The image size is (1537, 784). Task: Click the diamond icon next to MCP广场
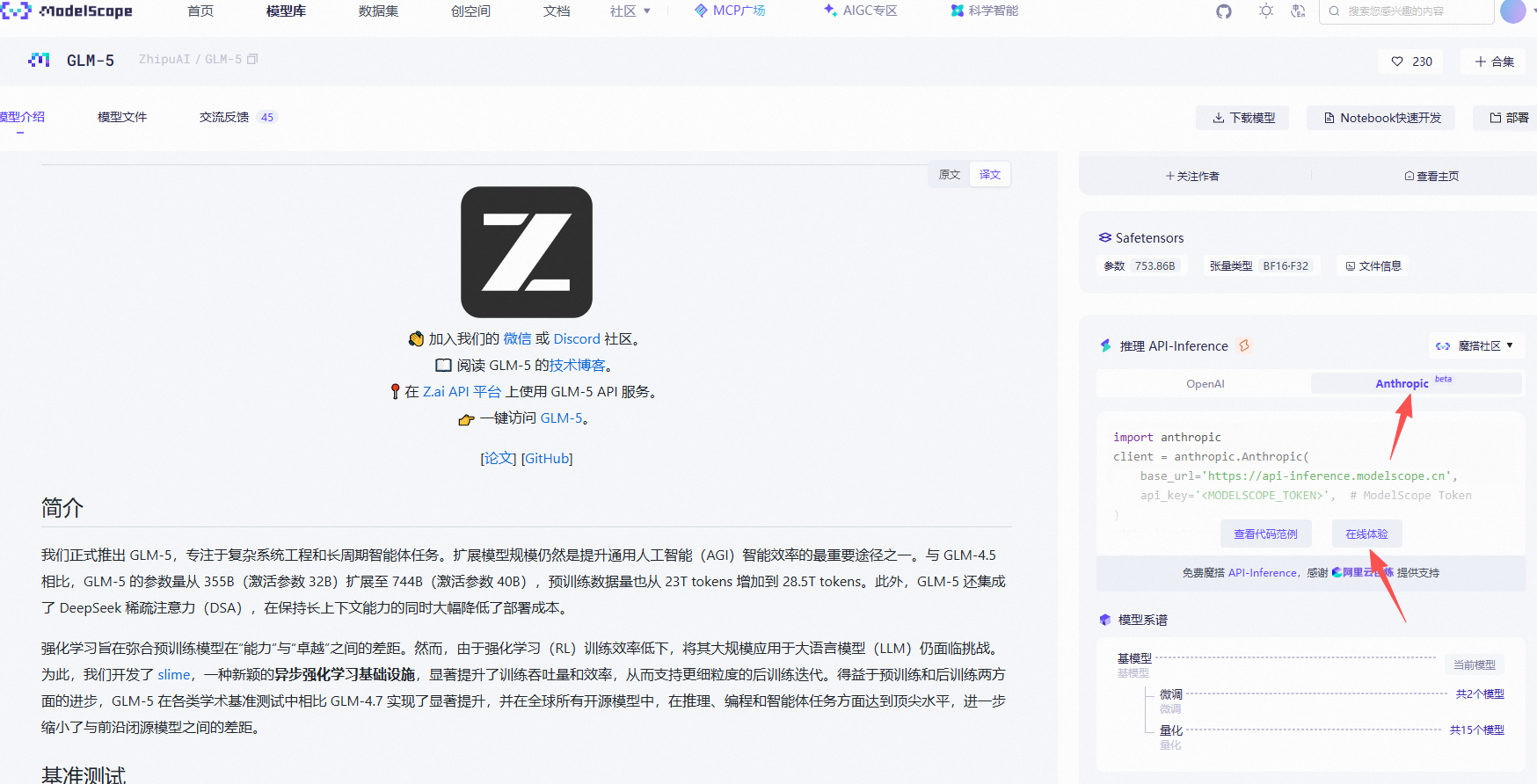(x=701, y=11)
